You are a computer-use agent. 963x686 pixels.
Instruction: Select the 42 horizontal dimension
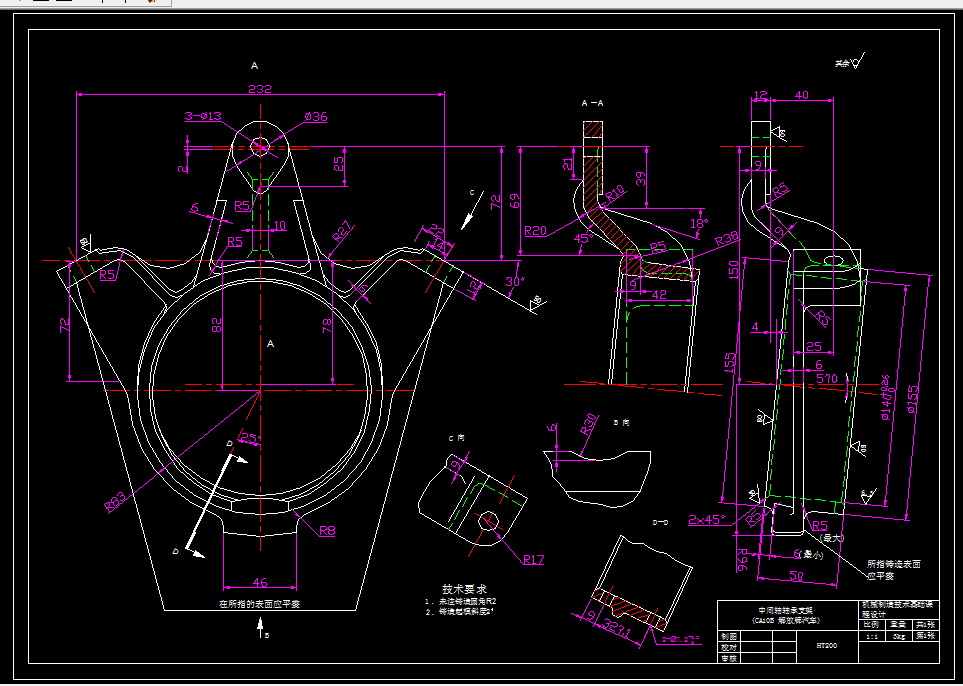tap(658, 294)
